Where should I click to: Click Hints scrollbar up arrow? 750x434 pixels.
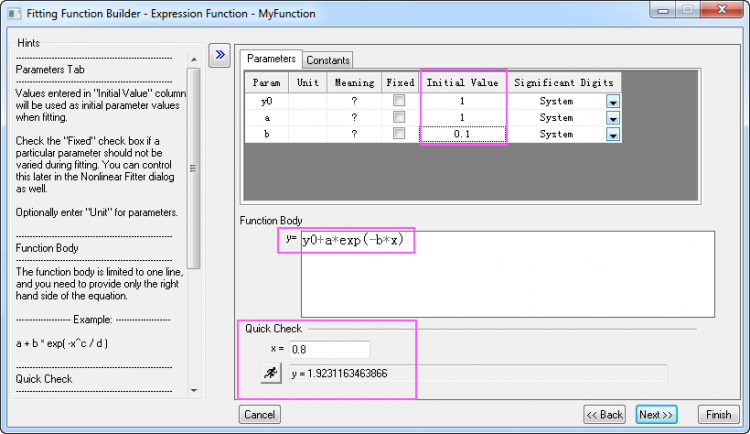194,59
